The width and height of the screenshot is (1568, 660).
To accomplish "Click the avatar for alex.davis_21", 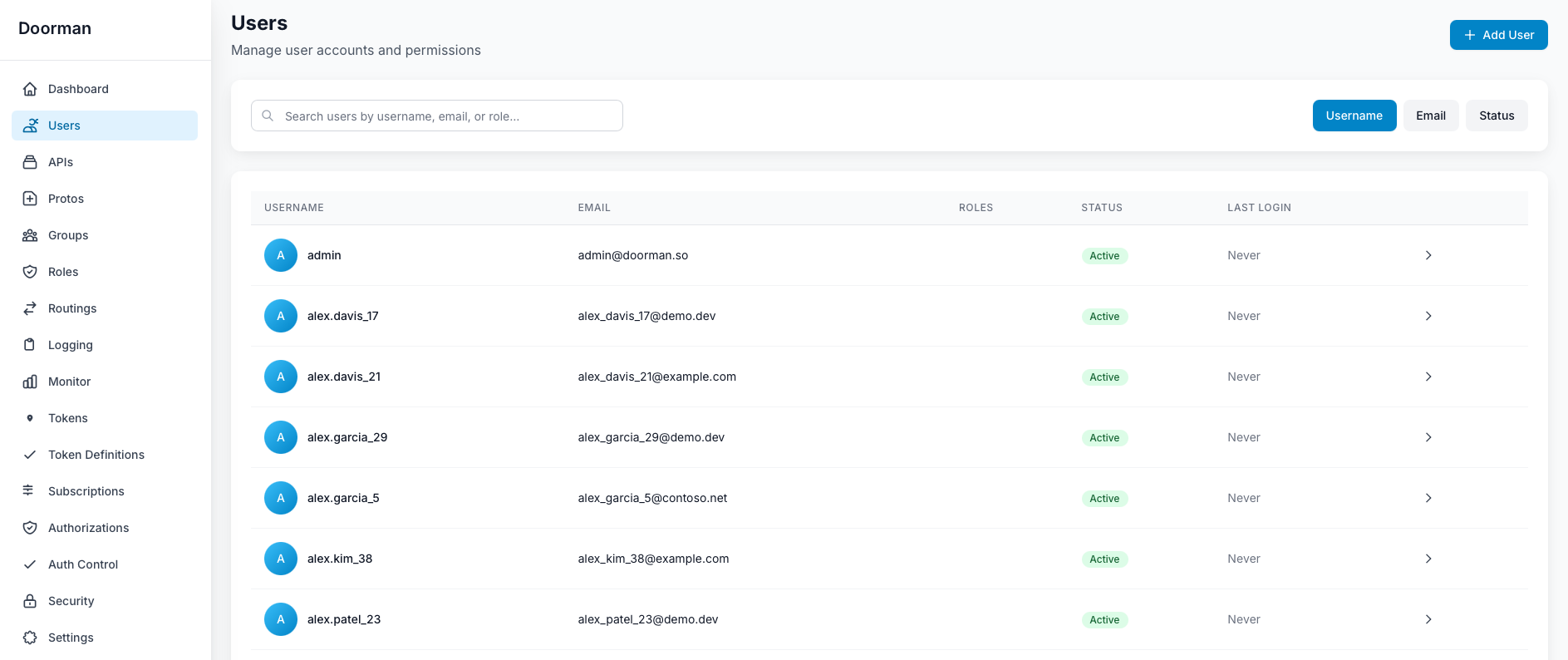I will tap(281, 377).
